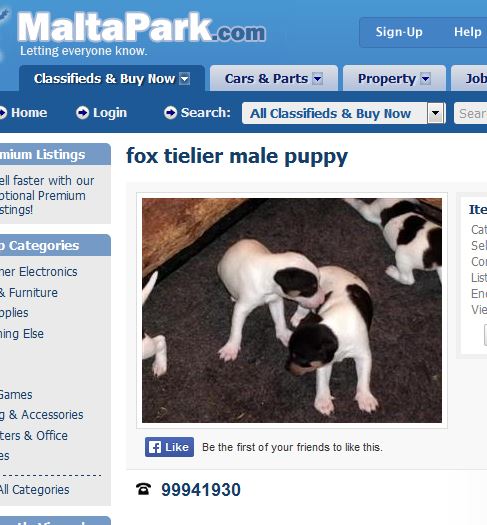The width and height of the screenshot is (487, 525).
Task: Open the Help link
Action: 468,32
